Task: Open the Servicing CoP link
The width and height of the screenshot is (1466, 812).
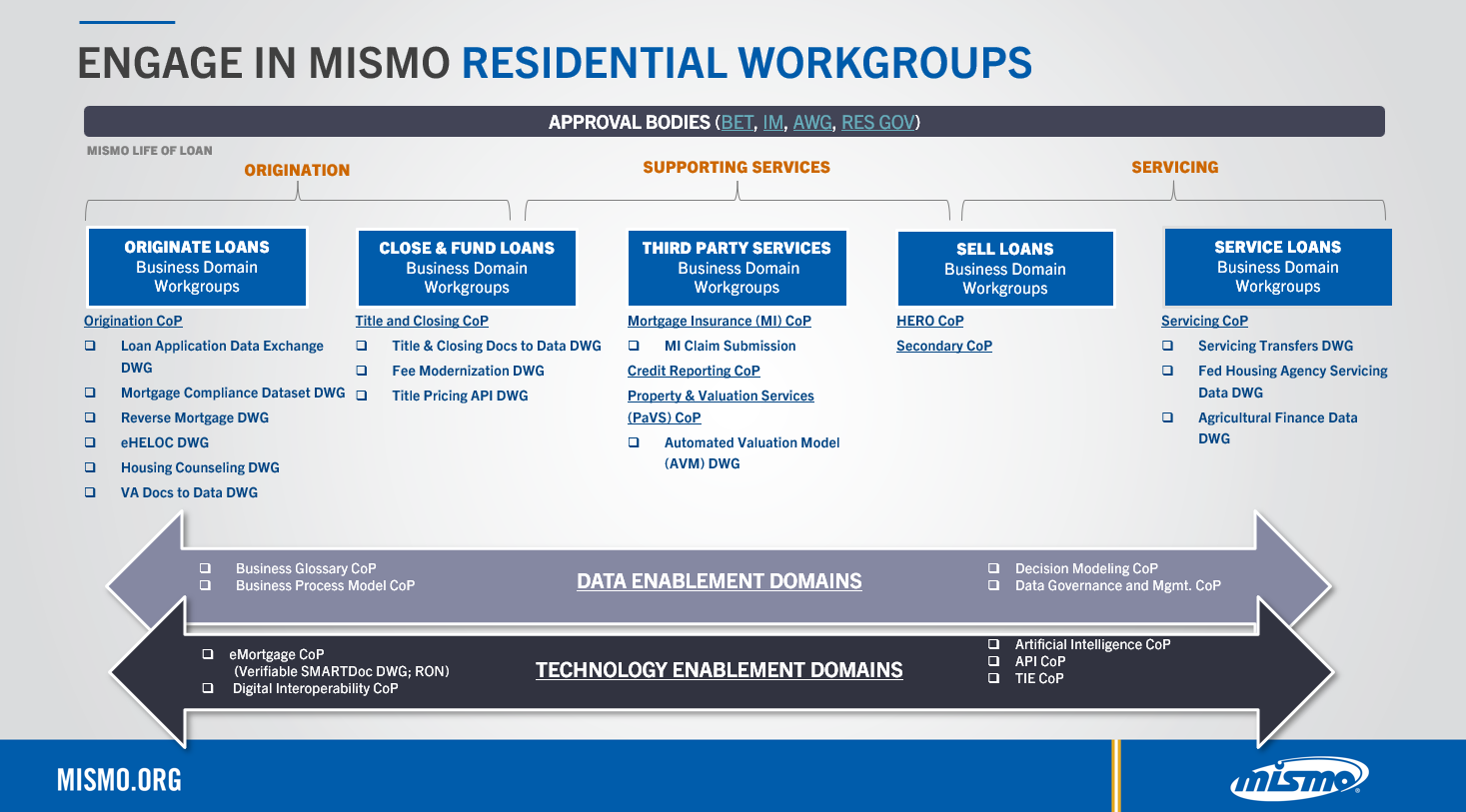Action: click(1203, 321)
